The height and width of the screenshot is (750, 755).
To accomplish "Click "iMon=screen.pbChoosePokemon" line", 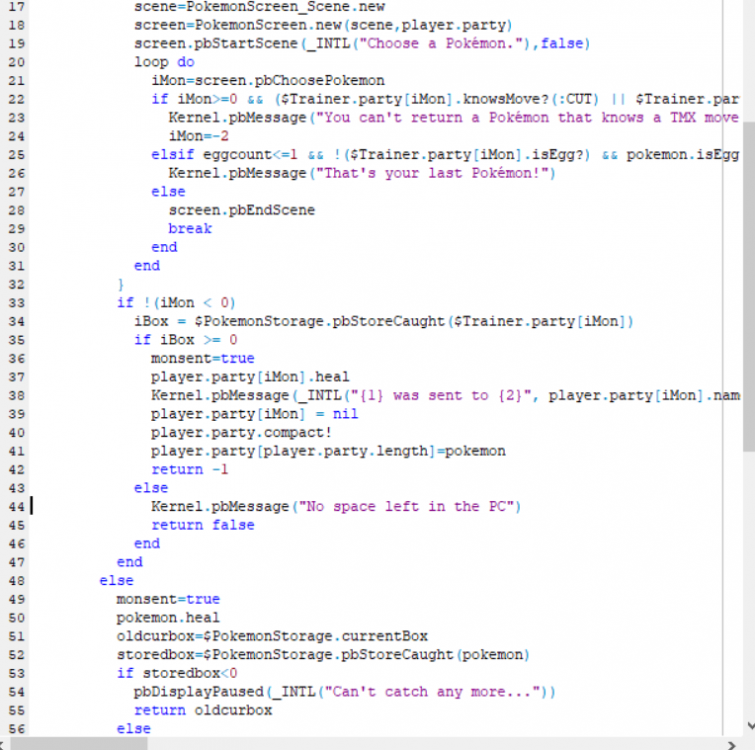I will 268,80.
